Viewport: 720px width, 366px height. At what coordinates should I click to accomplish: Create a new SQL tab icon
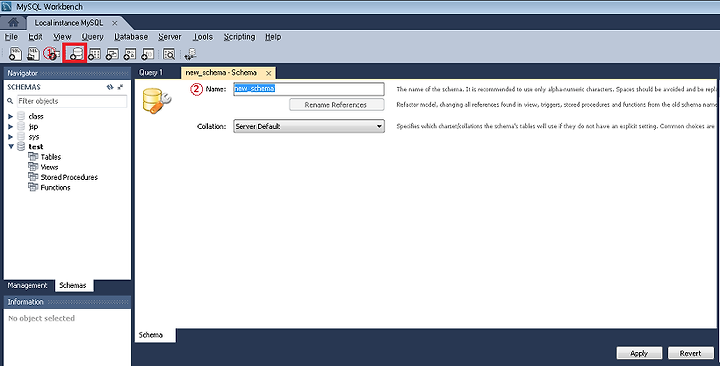click(15, 54)
